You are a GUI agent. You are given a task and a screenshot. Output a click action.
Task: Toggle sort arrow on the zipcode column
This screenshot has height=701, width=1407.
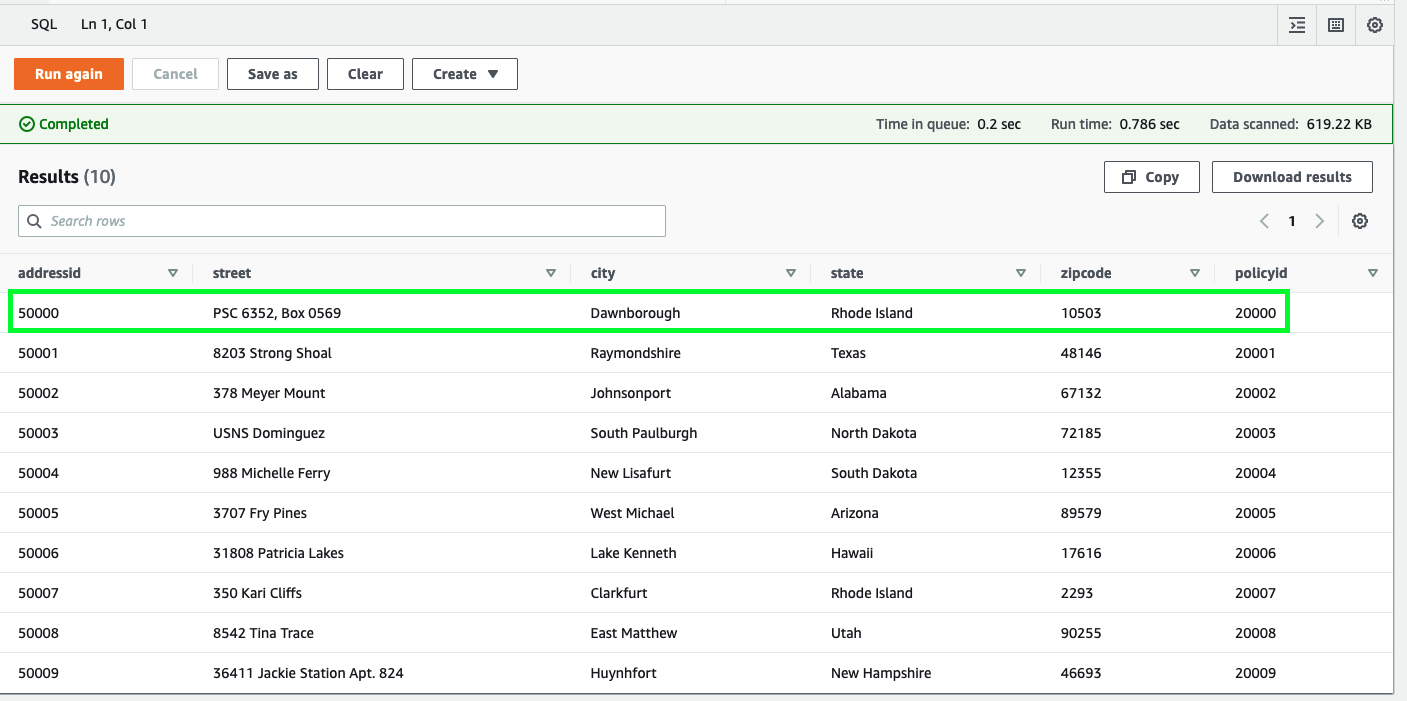pyautogui.click(x=1195, y=273)
